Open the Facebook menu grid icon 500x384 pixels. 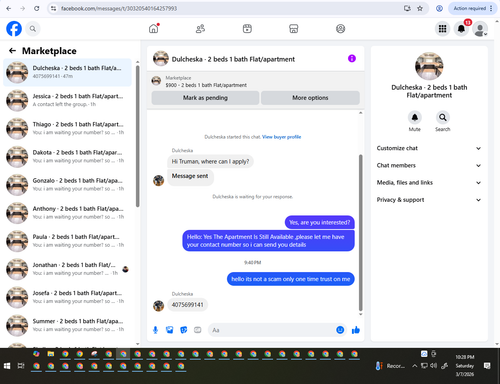click(442, 29)
